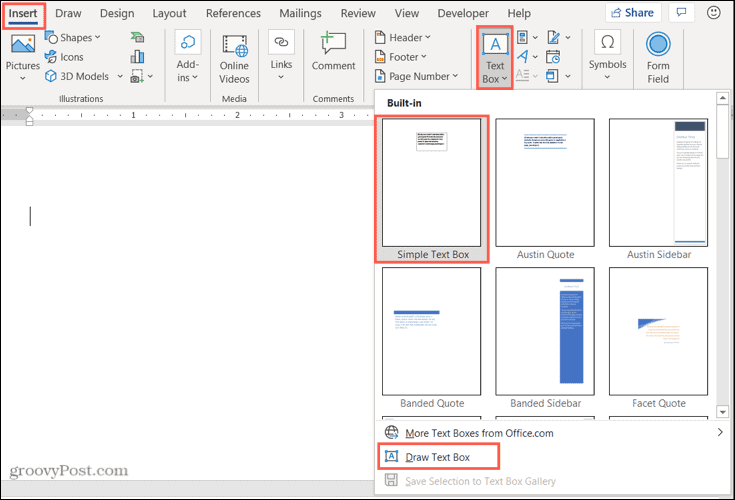Viewport: 735px width, 500px height.
Task: Insert a 3D Models object
Action: [x=77, y=76]
